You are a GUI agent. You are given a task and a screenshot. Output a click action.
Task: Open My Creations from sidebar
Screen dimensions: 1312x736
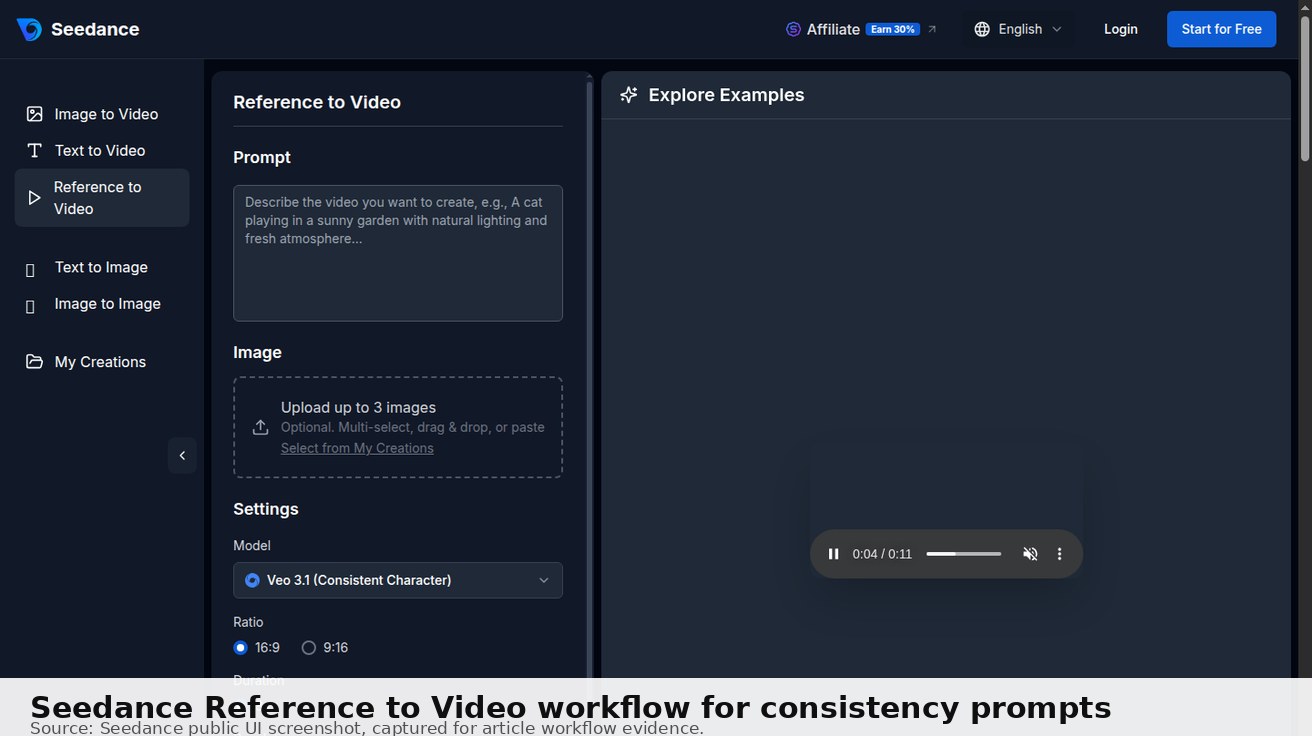(102, 362)
